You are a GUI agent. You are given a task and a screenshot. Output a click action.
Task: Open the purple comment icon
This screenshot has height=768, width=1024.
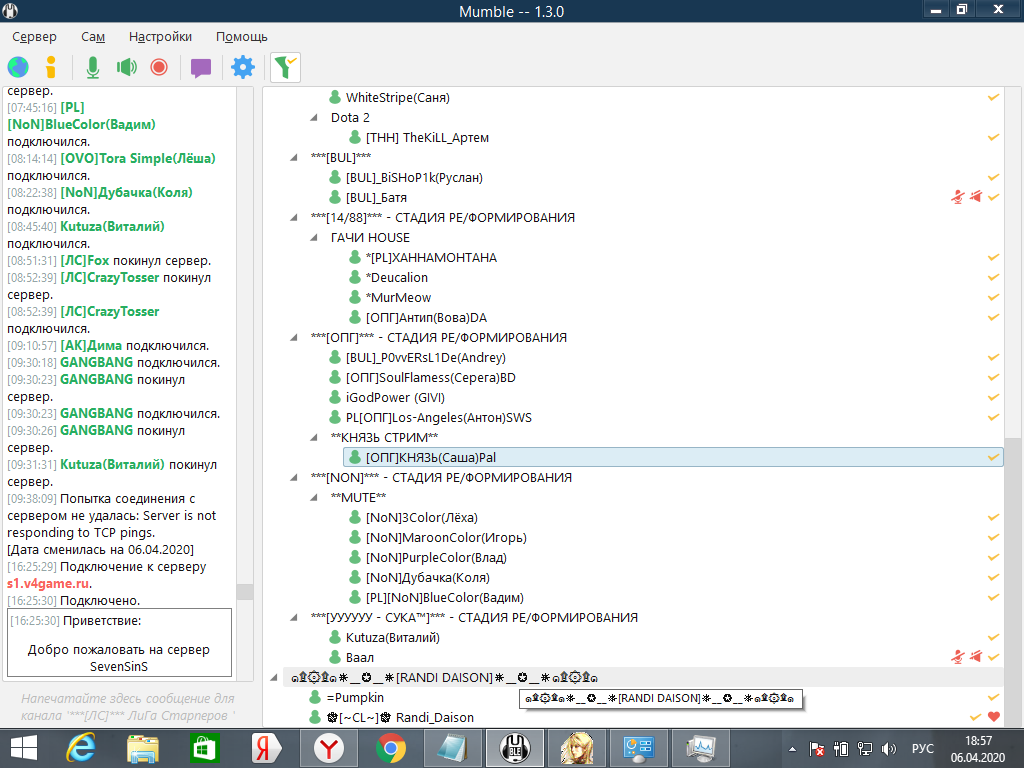[x=201, y=68]
